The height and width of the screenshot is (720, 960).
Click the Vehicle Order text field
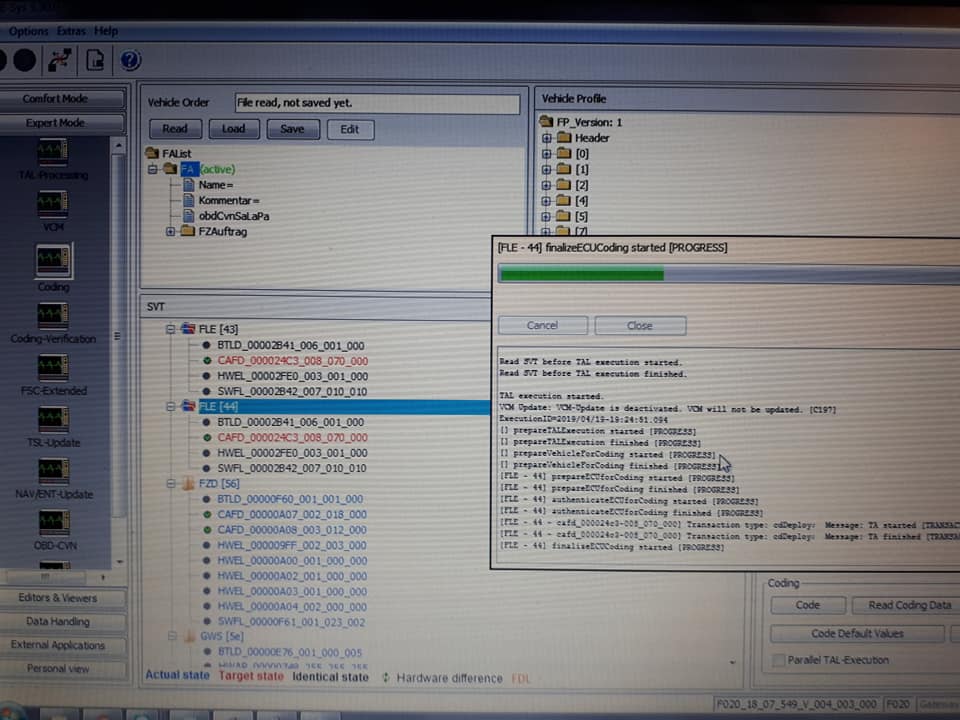click(x=377, y=103)
